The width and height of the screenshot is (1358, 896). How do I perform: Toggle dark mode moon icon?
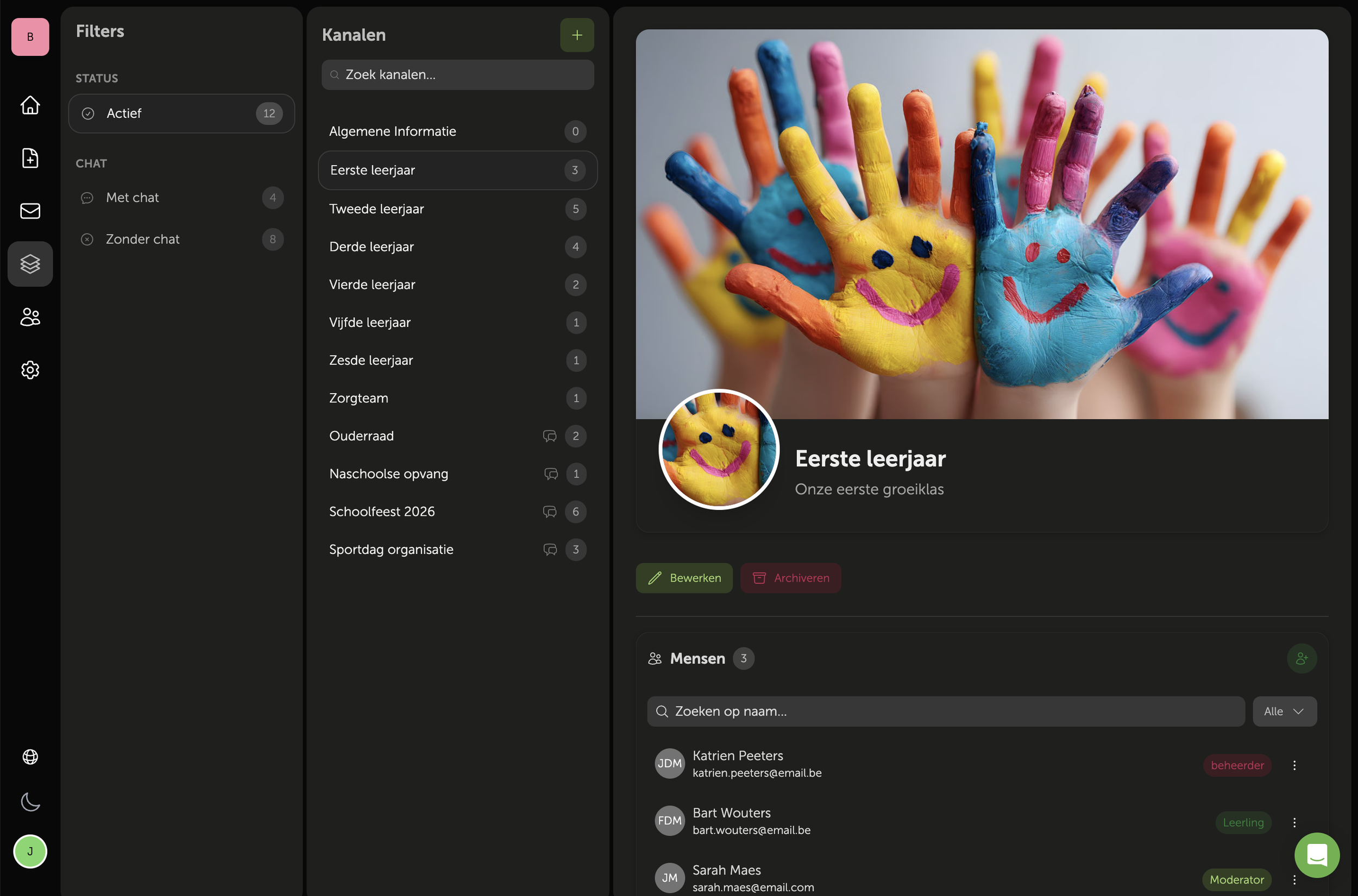coord(30,802)
